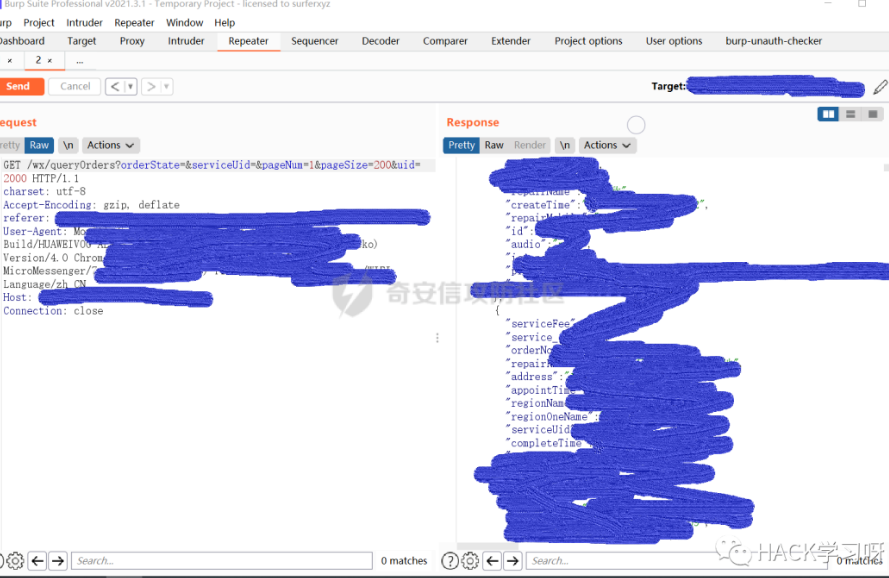Select Raw view in Request pane
889x578 pixels.
(39, 145)
